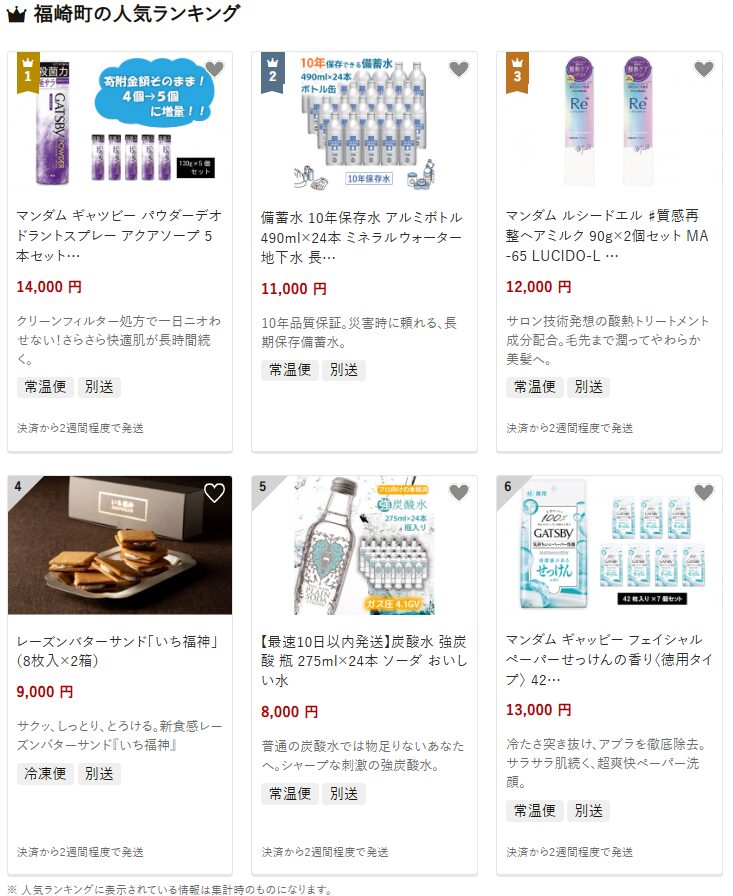Image resolution: width=733 pixels, height=896 pixels.
Task: Click 別送 tag on Gatsby facial paper
Action: click(588, 811)
